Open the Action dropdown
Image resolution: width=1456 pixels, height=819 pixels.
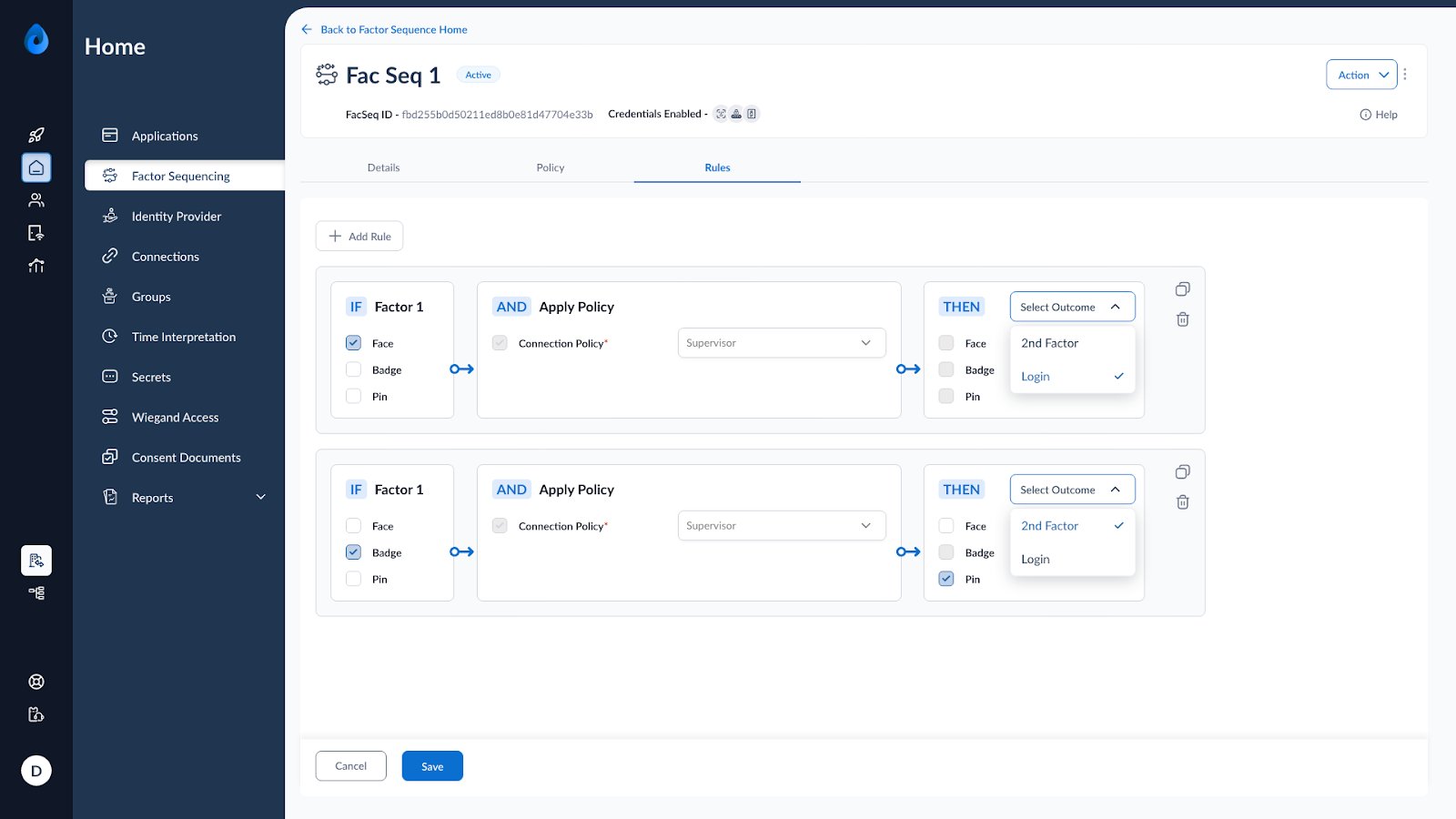1361,75
